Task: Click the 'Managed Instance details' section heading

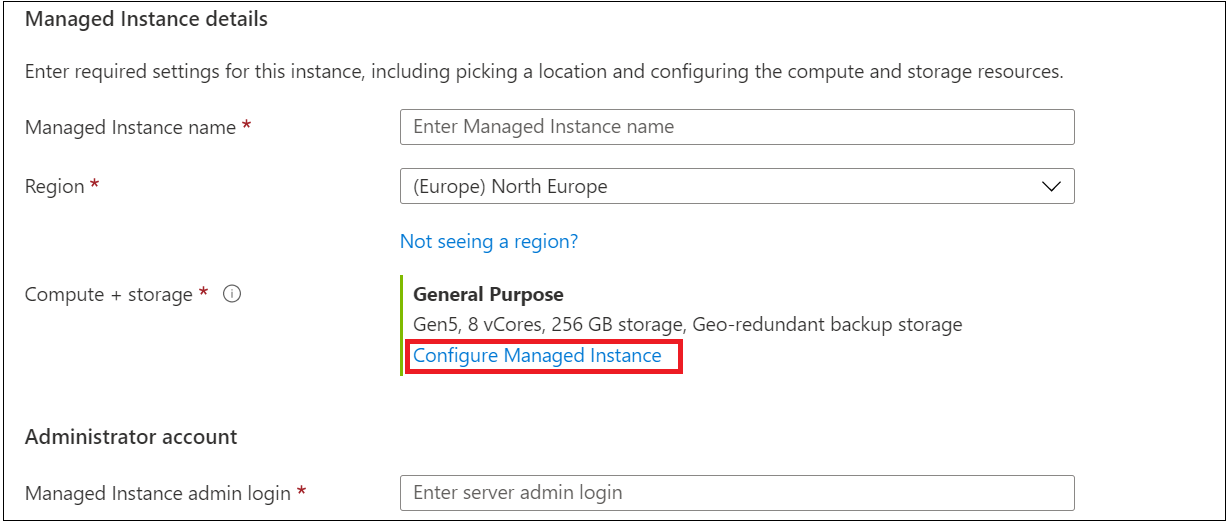Action: pos(146,19)
